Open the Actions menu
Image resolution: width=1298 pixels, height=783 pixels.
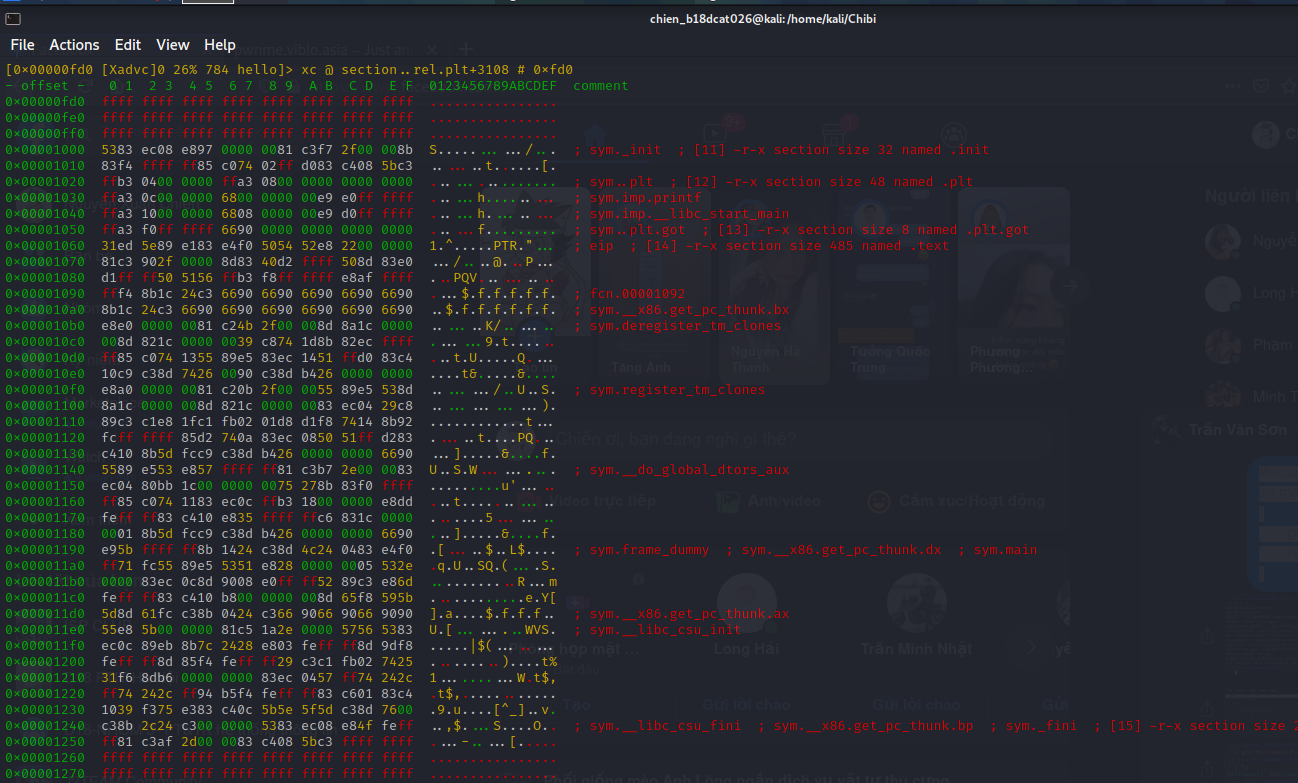click(x=74, y=45)
